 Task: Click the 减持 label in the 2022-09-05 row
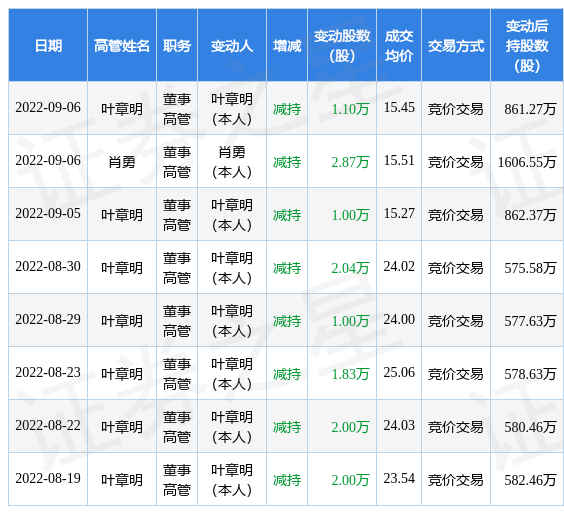pyautogui.click(x=287, y=215)
